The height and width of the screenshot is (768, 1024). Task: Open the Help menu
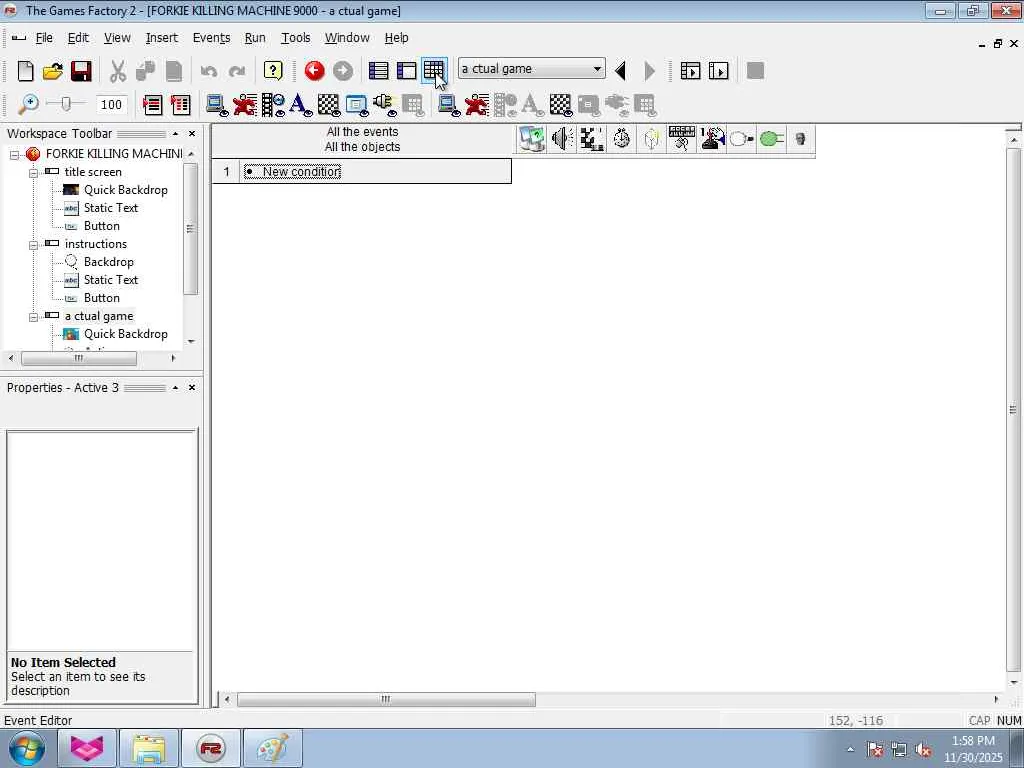(x=396, y=38)
